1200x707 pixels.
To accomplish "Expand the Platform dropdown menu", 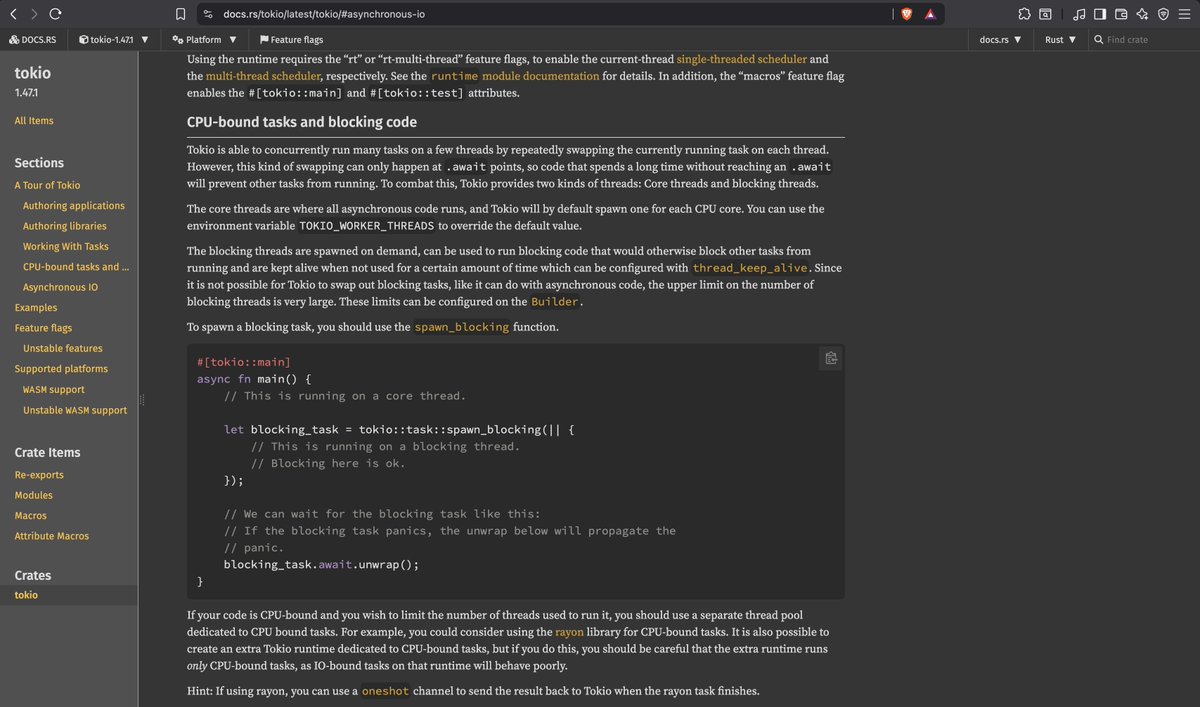I will pos(204,39).
